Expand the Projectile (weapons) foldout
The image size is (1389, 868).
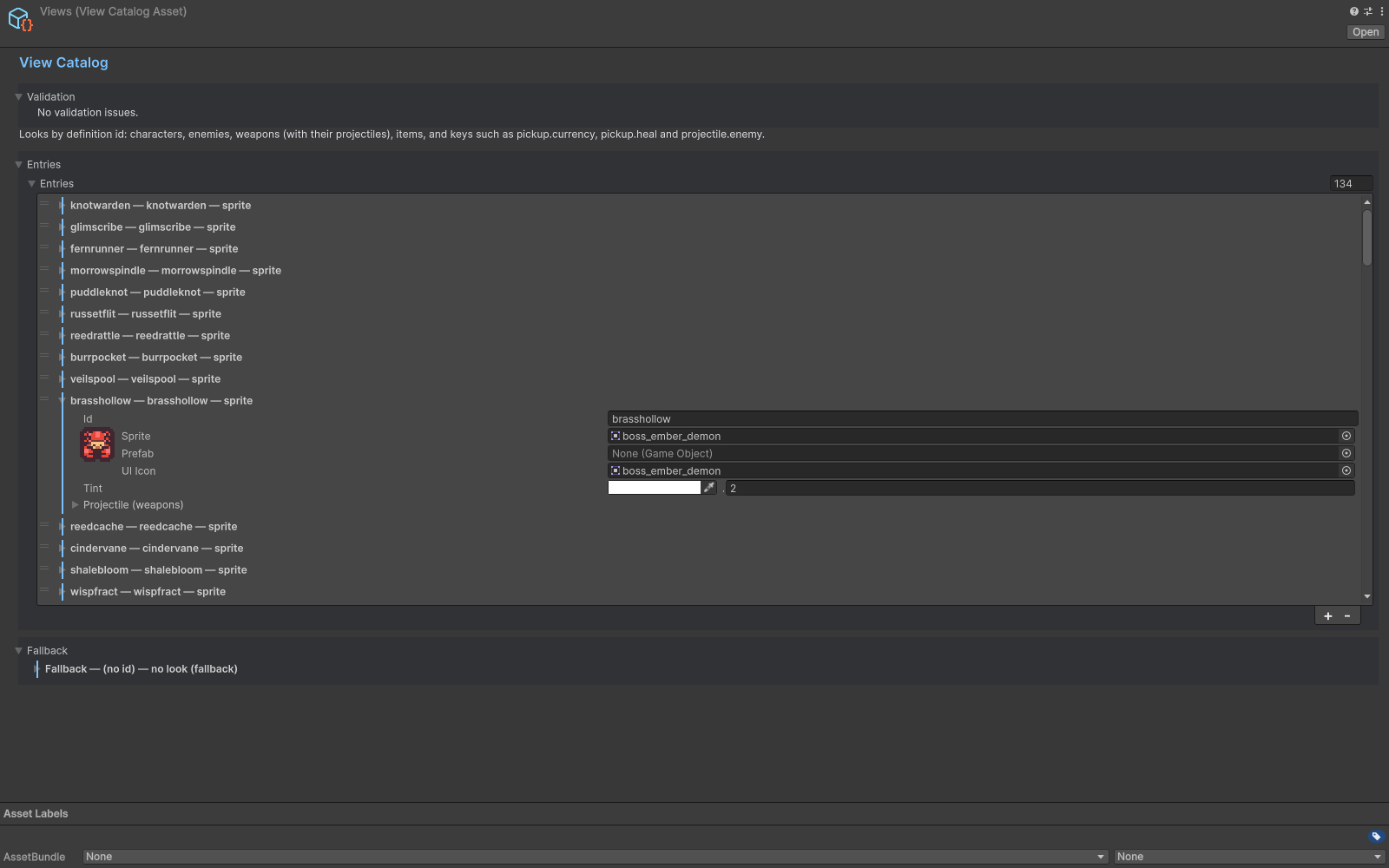(75, 504)
